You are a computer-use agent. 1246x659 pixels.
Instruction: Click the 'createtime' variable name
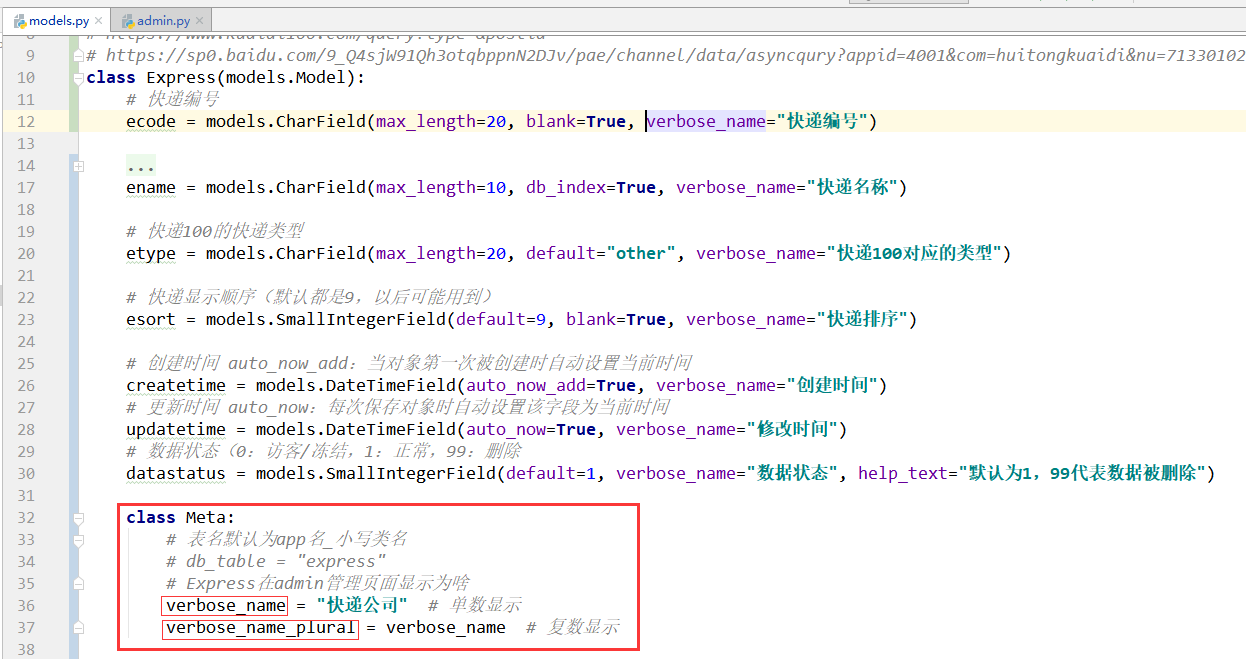pos(176,386)
